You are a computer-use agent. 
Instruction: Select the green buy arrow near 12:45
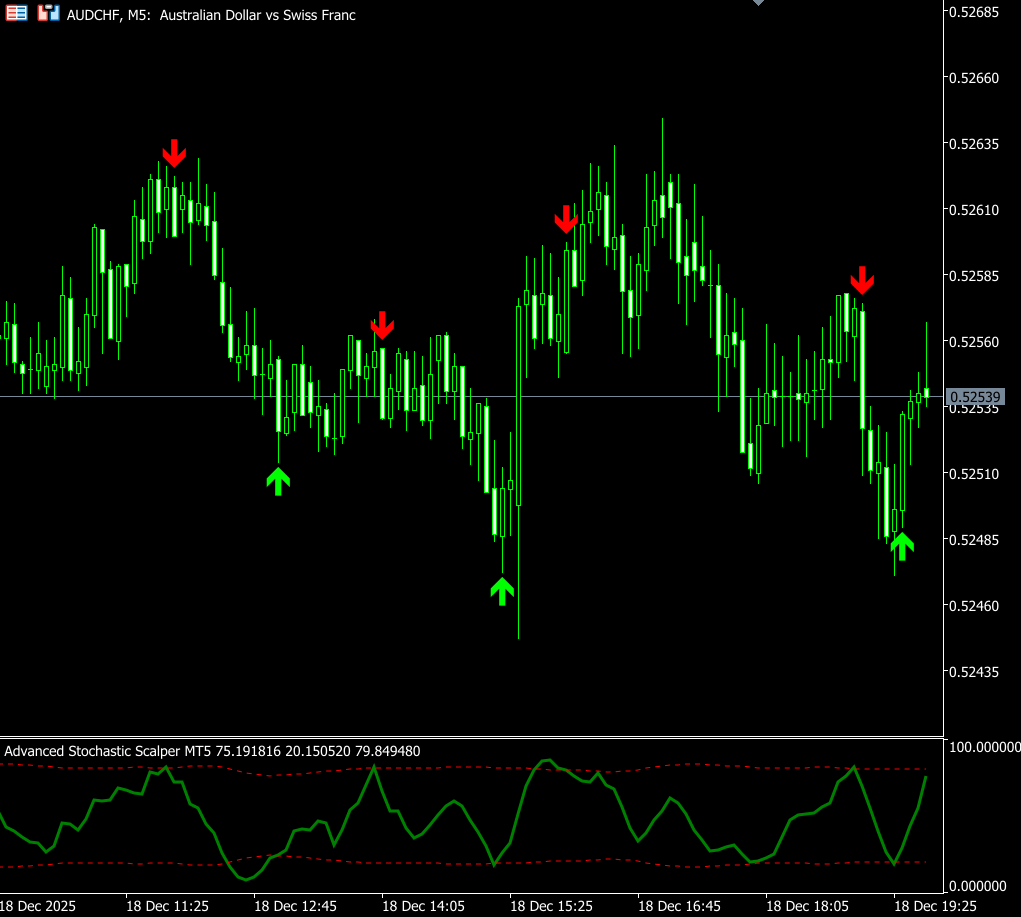click(x=278, y=481)
